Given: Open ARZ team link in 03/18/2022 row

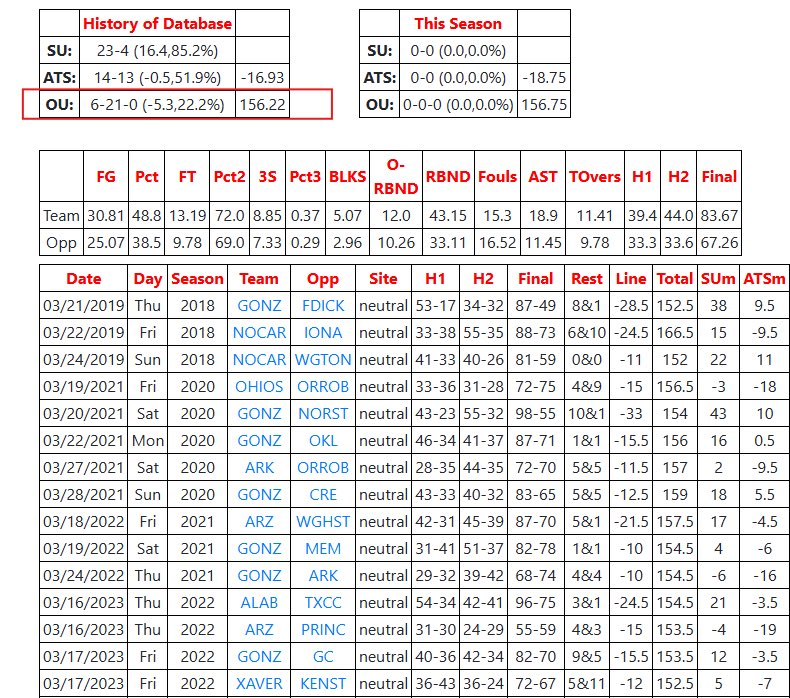Looking at the screenshot, I should [x=259, y=522].
